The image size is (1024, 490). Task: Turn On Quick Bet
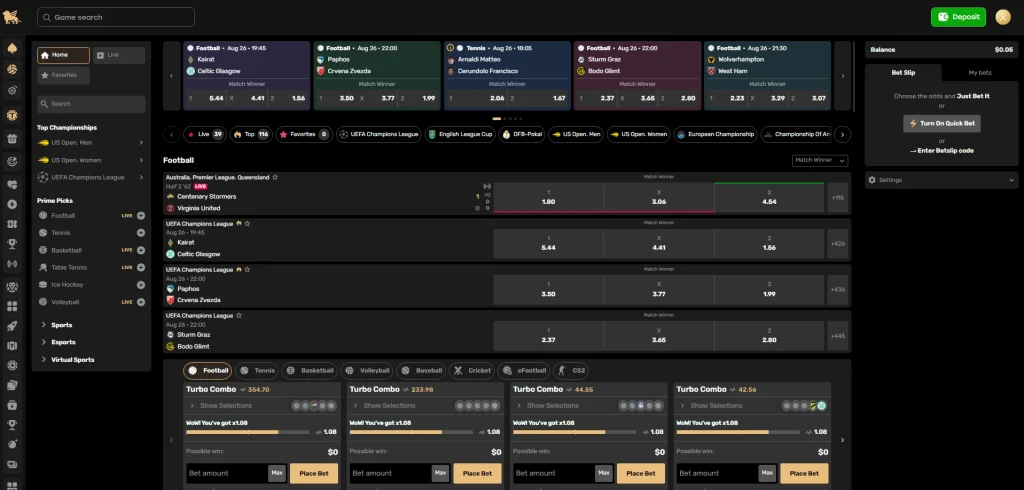pyautogui.click(x=940, y=124)
